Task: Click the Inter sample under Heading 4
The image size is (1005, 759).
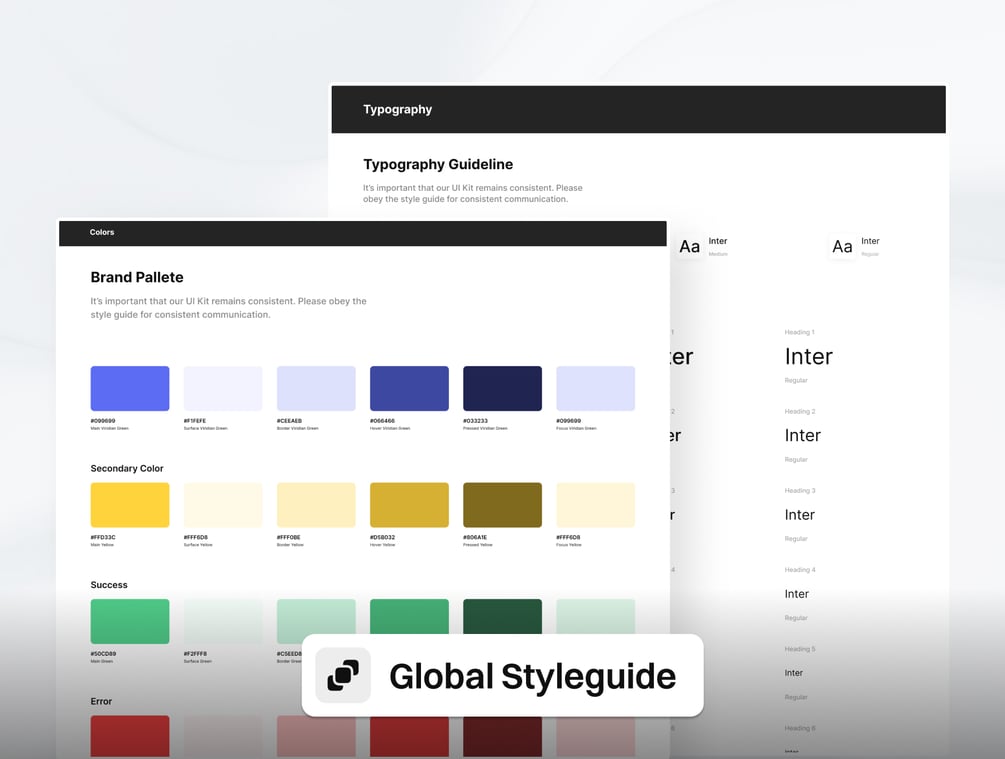Action: pos(797,594)
